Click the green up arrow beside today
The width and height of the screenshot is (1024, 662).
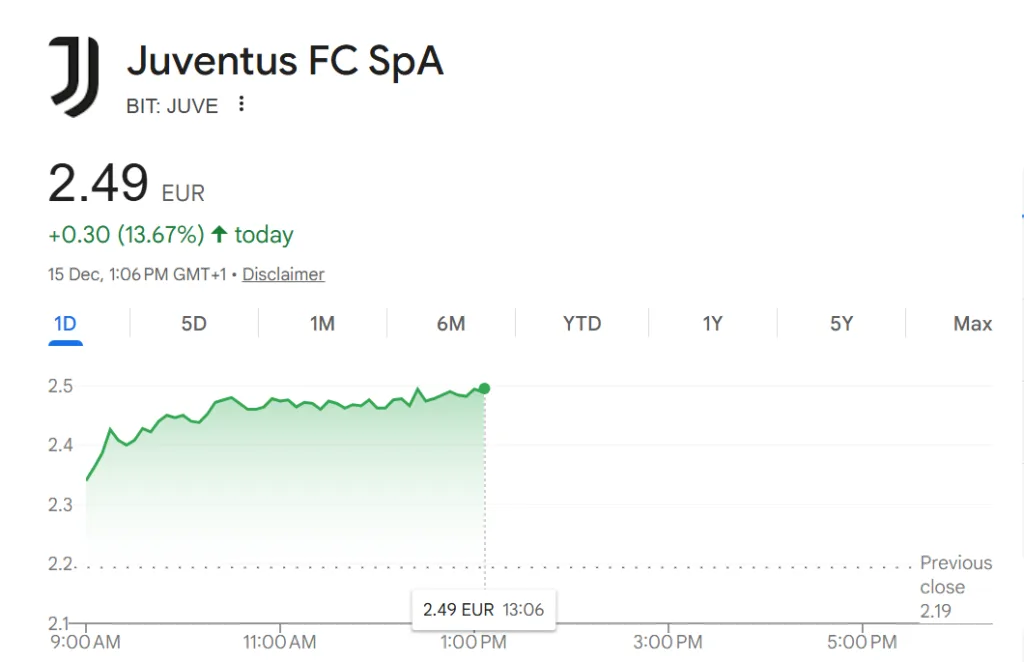[219, 235]
